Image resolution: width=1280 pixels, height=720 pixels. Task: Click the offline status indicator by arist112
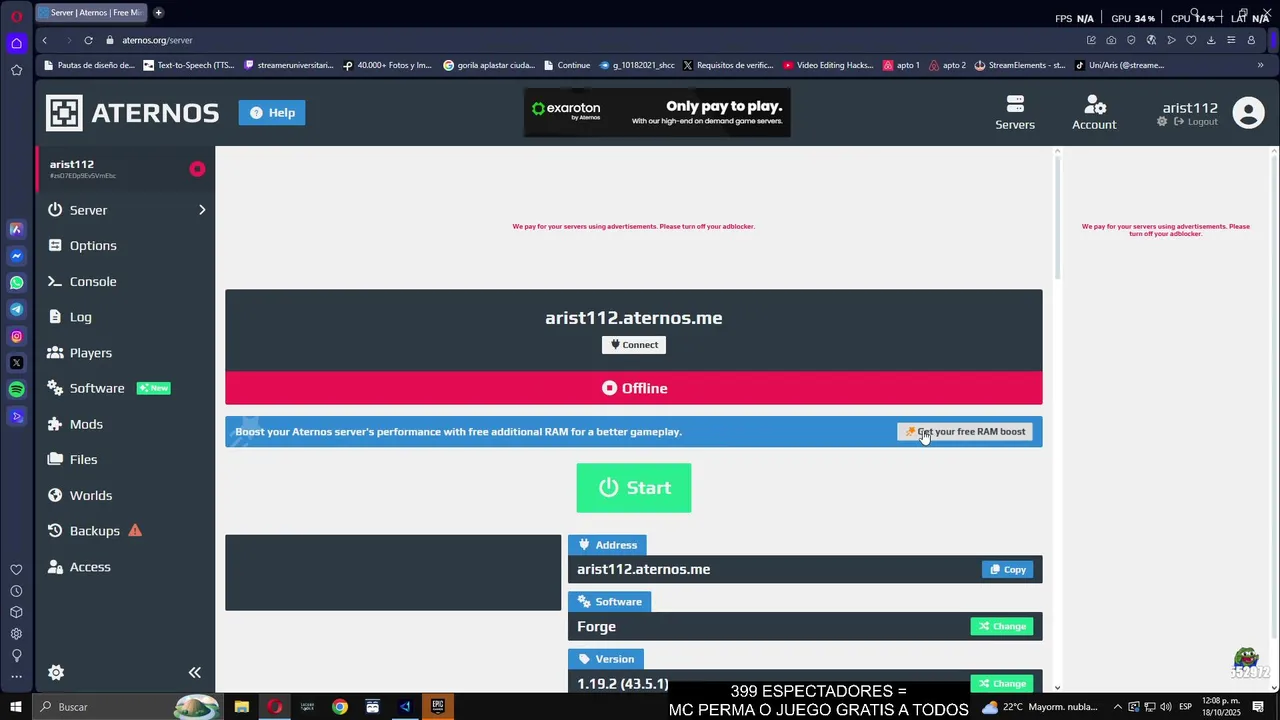pyautogui.click(x=197, y=169)
